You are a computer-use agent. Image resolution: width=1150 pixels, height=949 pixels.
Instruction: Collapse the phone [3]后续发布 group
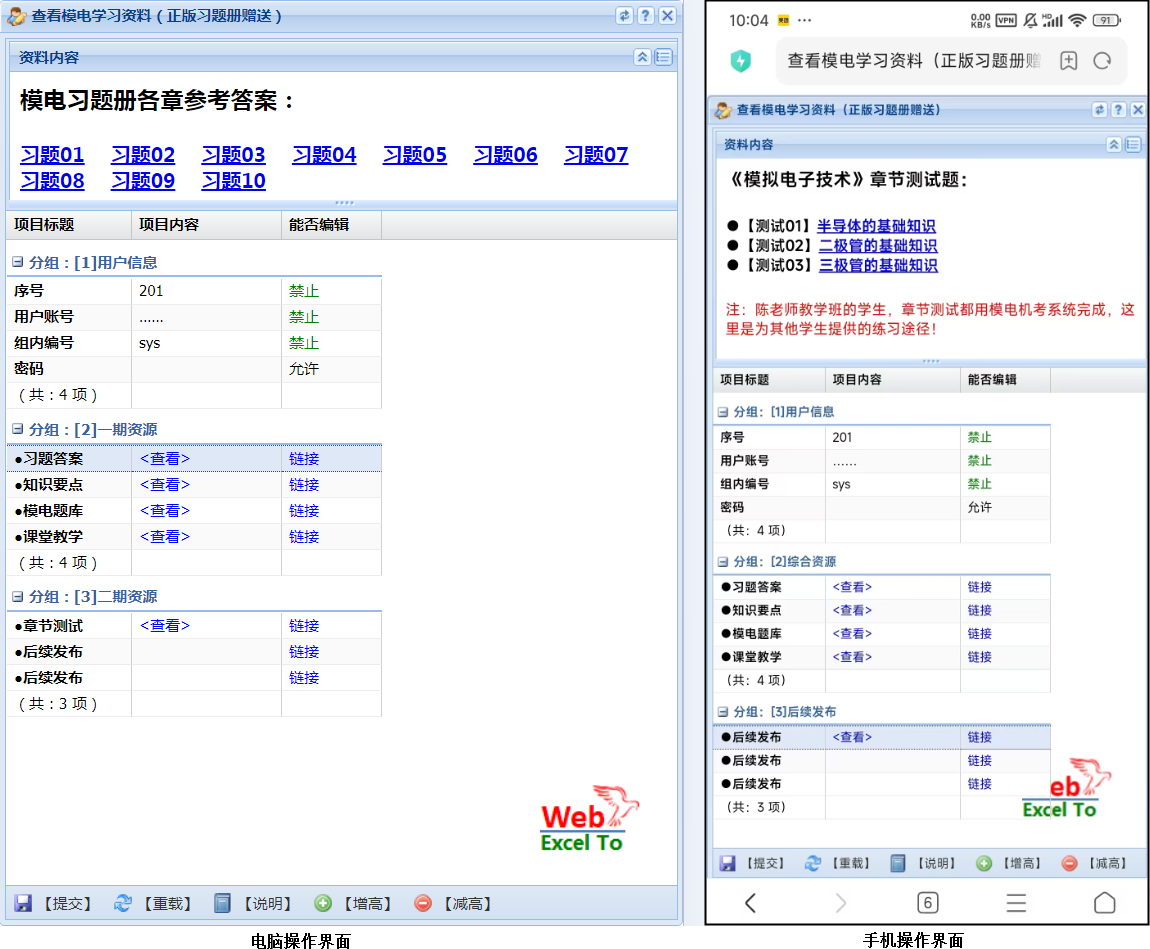(723, 712)
